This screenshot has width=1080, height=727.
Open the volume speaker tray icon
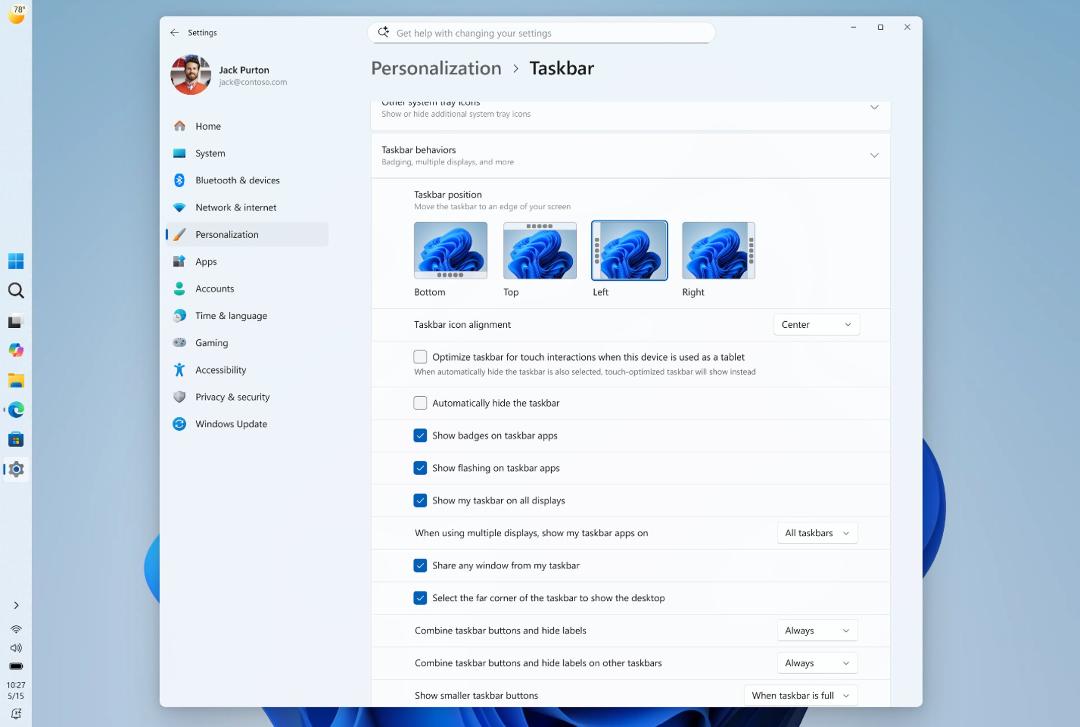click(x=16, y=648)
